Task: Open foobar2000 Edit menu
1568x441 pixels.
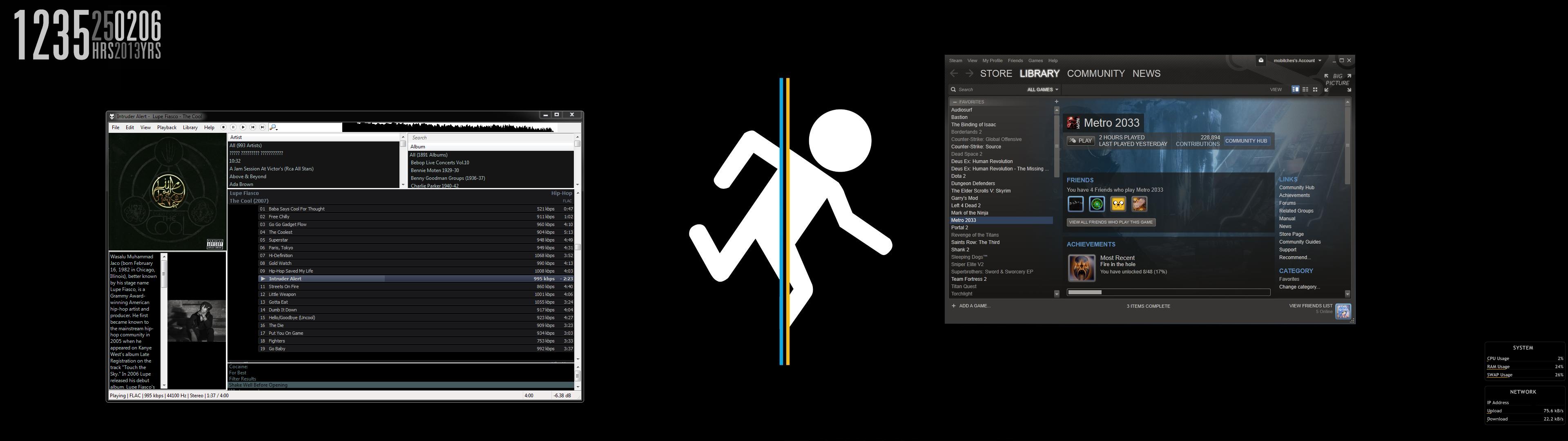Action: click(x=129, y=128)
